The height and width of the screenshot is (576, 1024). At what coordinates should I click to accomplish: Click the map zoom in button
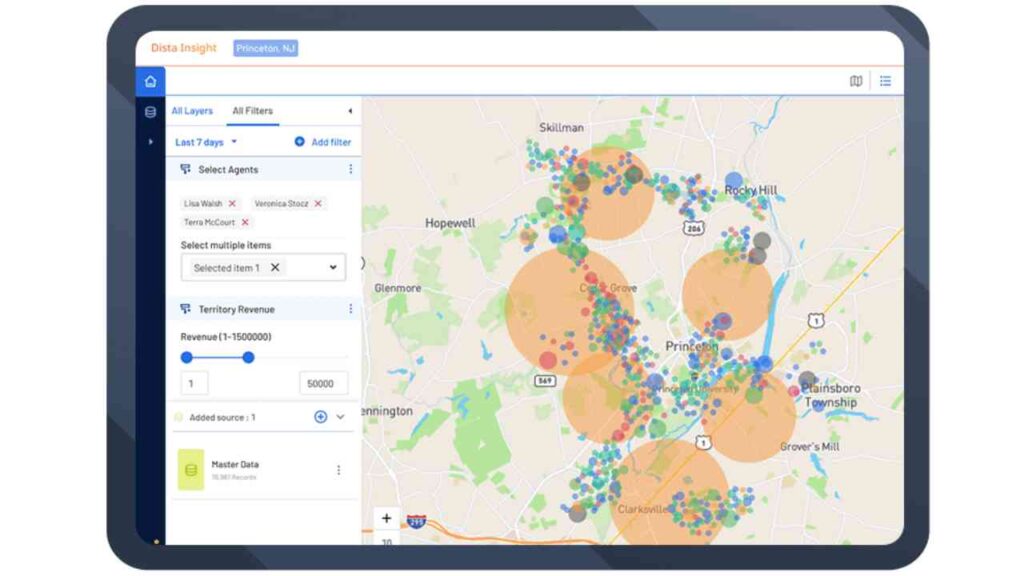386,518
